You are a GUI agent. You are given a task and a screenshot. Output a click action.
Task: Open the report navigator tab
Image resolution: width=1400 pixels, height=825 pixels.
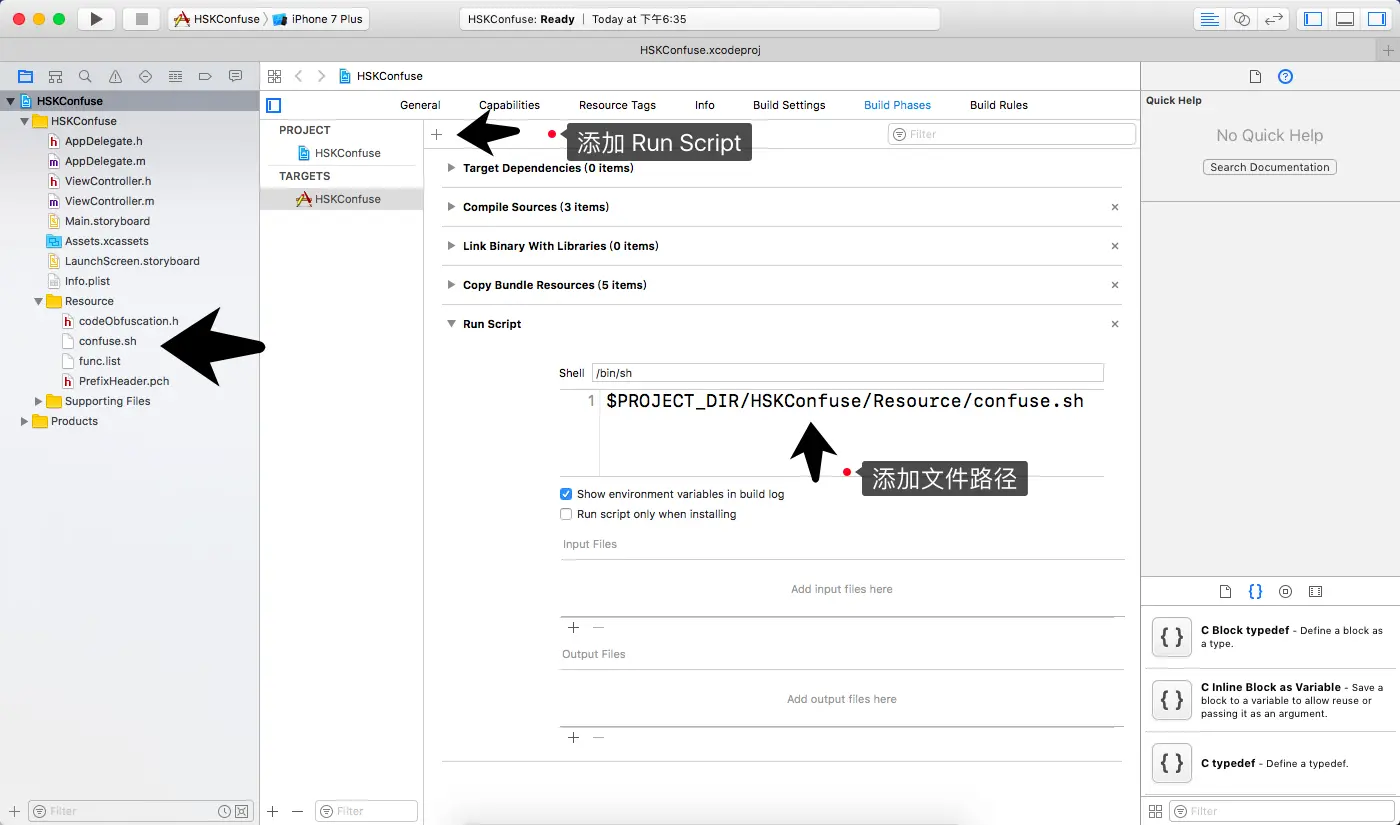click(x=235, y=76)
